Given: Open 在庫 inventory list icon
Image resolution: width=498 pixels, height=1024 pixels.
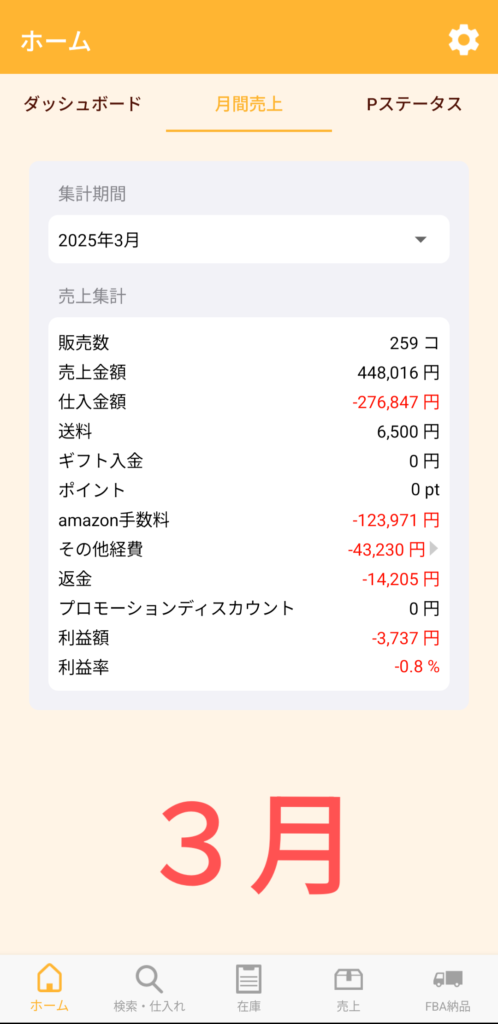Looking at the screenshot, I should point(249,979).
